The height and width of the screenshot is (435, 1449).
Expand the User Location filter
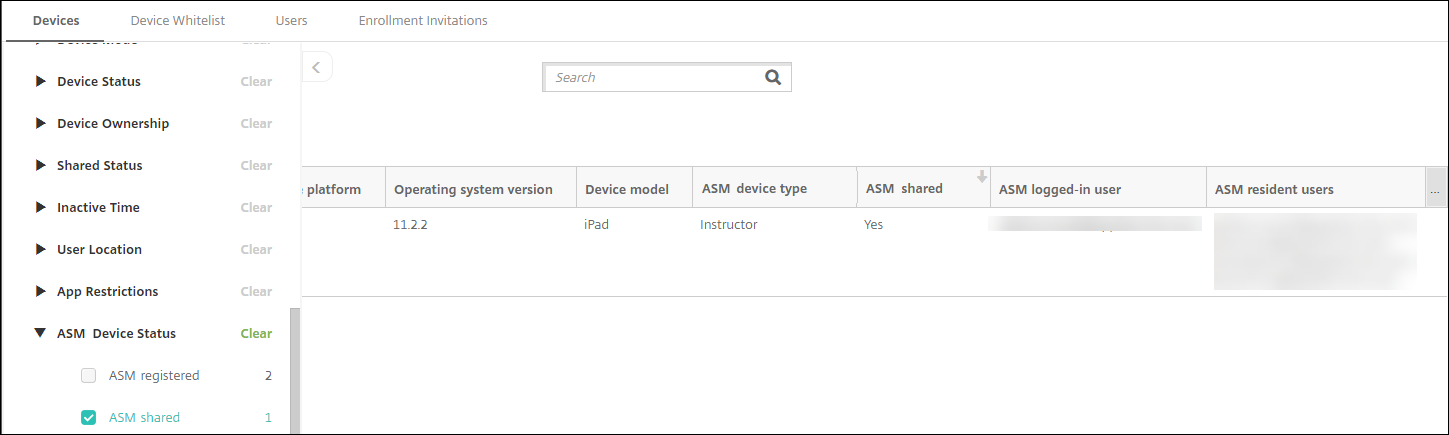(x=41, y=250)
